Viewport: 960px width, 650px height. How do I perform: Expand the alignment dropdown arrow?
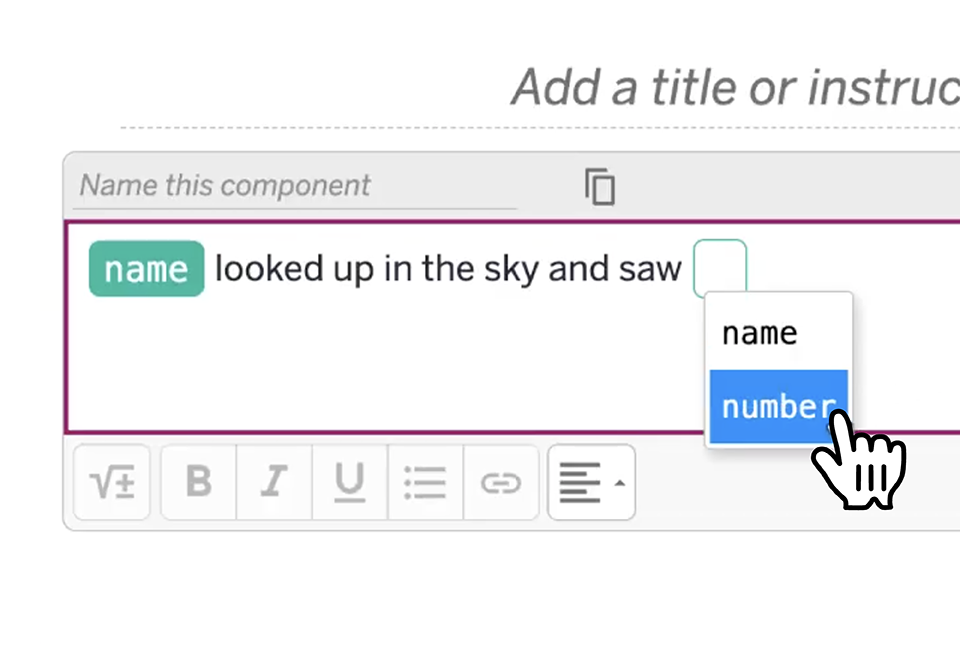point(620,483)
